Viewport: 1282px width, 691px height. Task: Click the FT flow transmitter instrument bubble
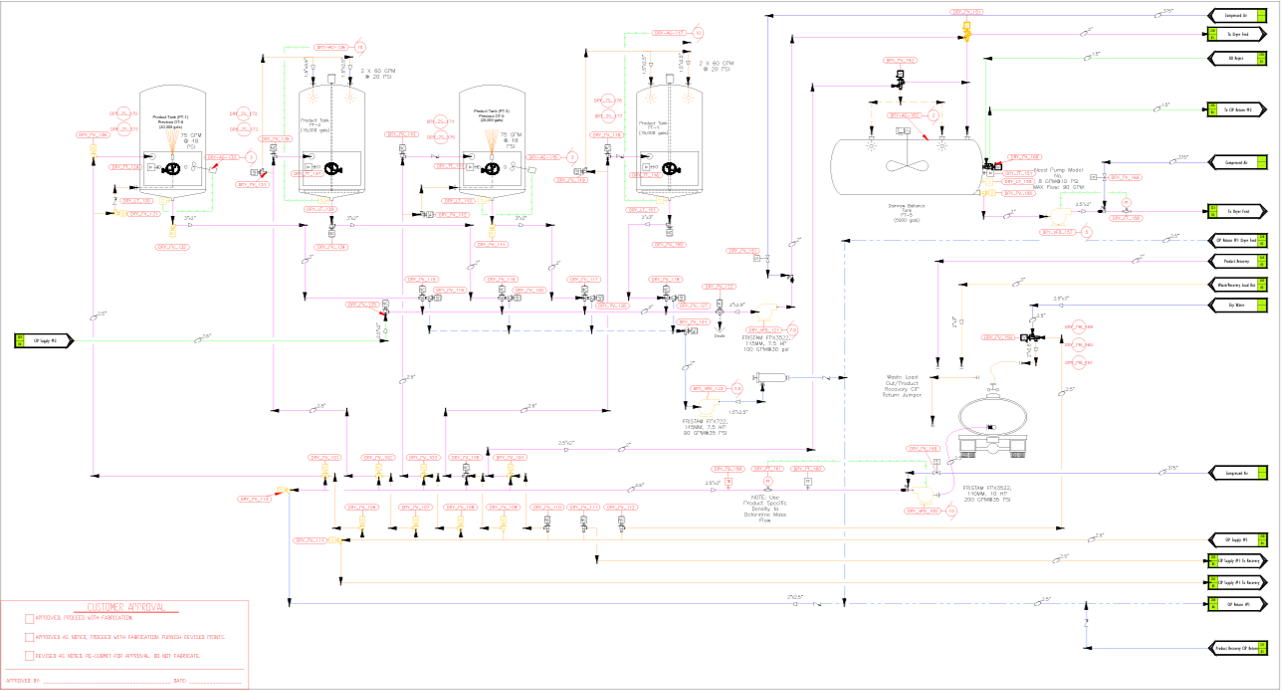point(766,481)
